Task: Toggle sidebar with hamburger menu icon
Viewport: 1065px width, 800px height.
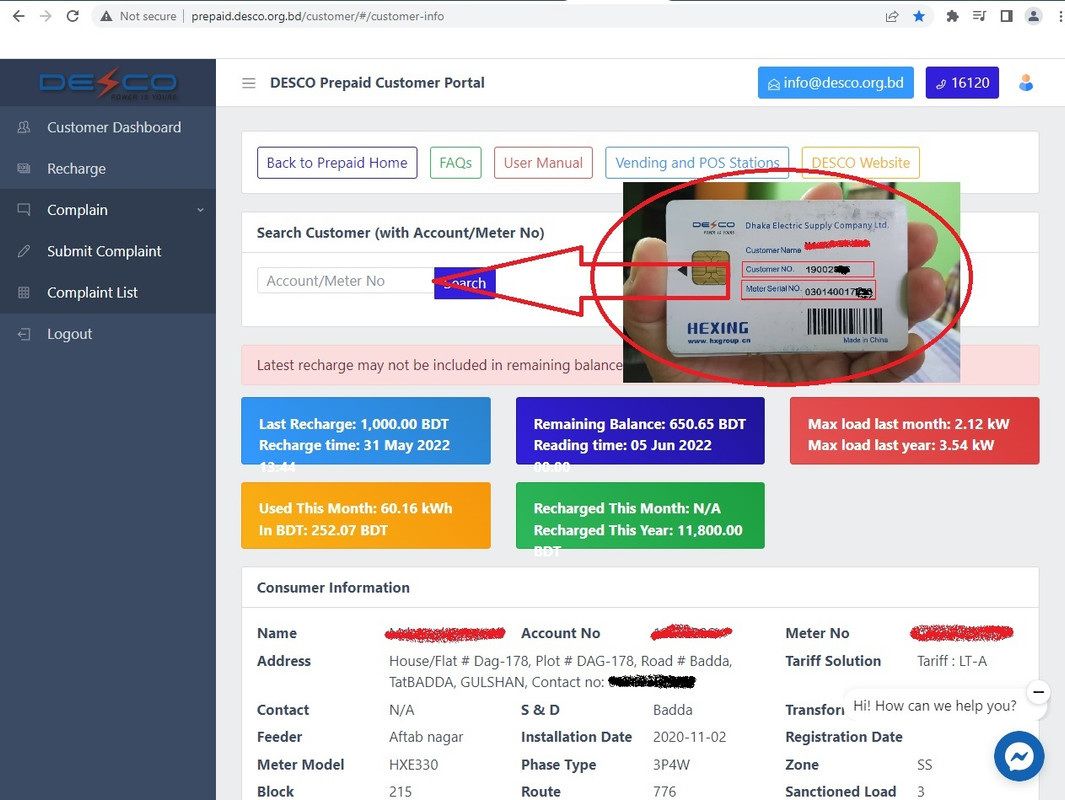Action: coord(249,83)
